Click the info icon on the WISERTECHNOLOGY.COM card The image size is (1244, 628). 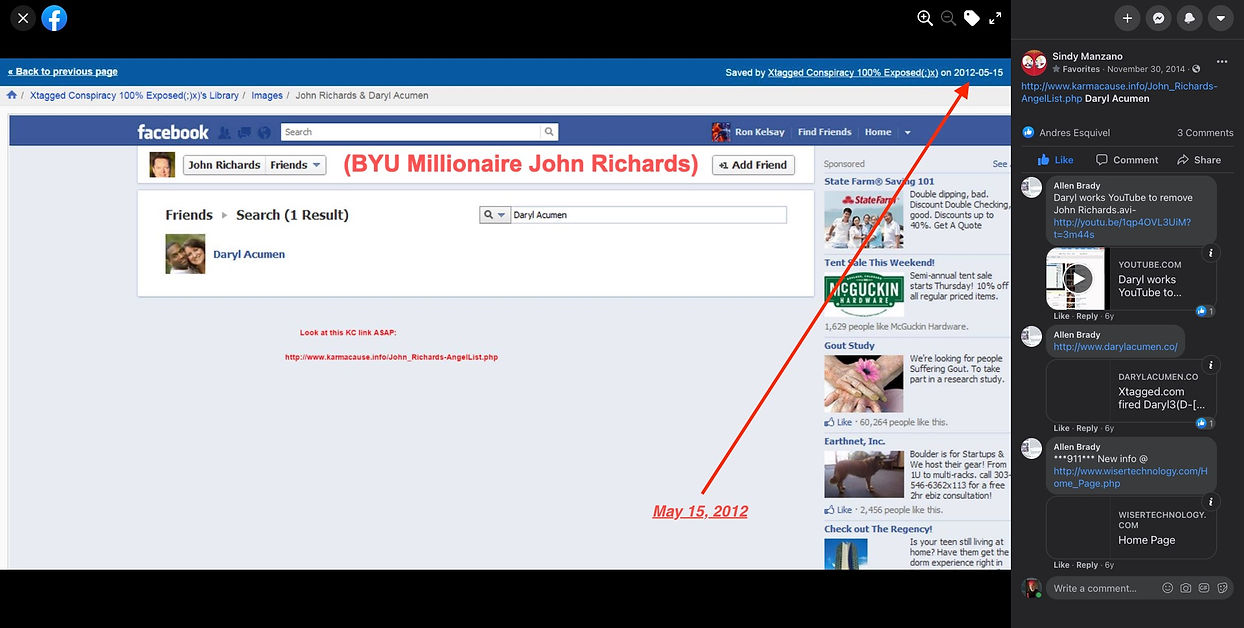[x=1211, y=502]
